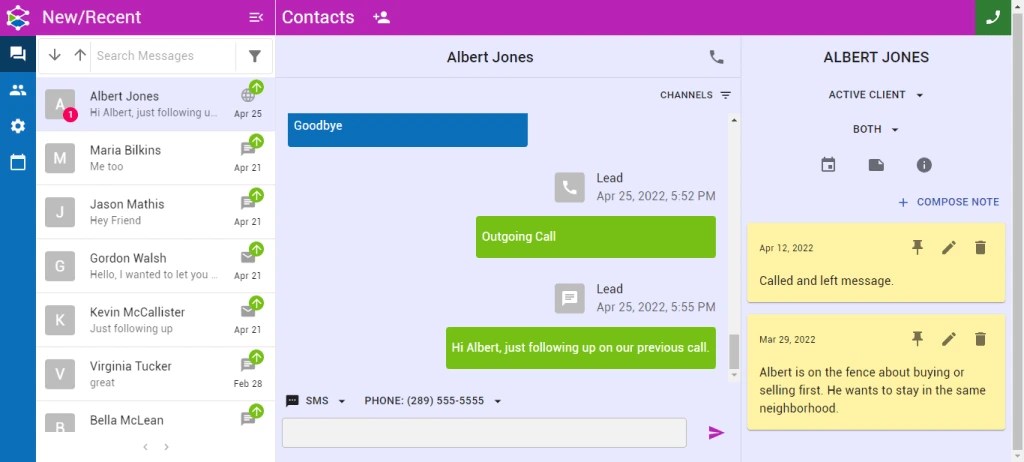Open the calendar icon in left sidebar
Screen dimensions: 1024x462
pos(18,162)
